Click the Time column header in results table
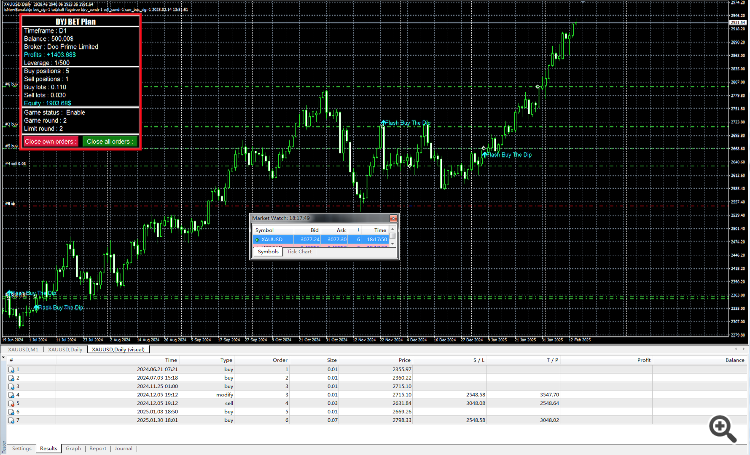The height and width of the screenshot is (455, 750). click(x=171, y=360)
